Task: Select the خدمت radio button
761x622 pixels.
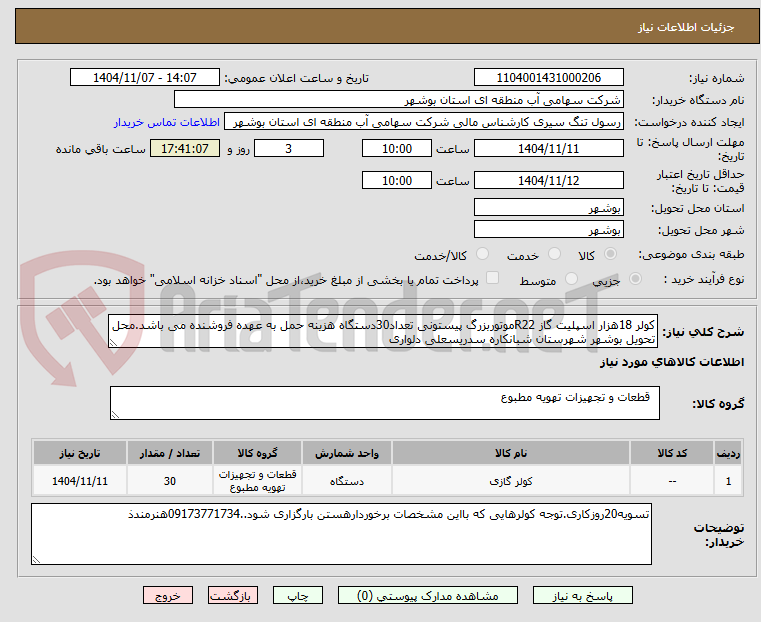Action: (x=554, y=254)
